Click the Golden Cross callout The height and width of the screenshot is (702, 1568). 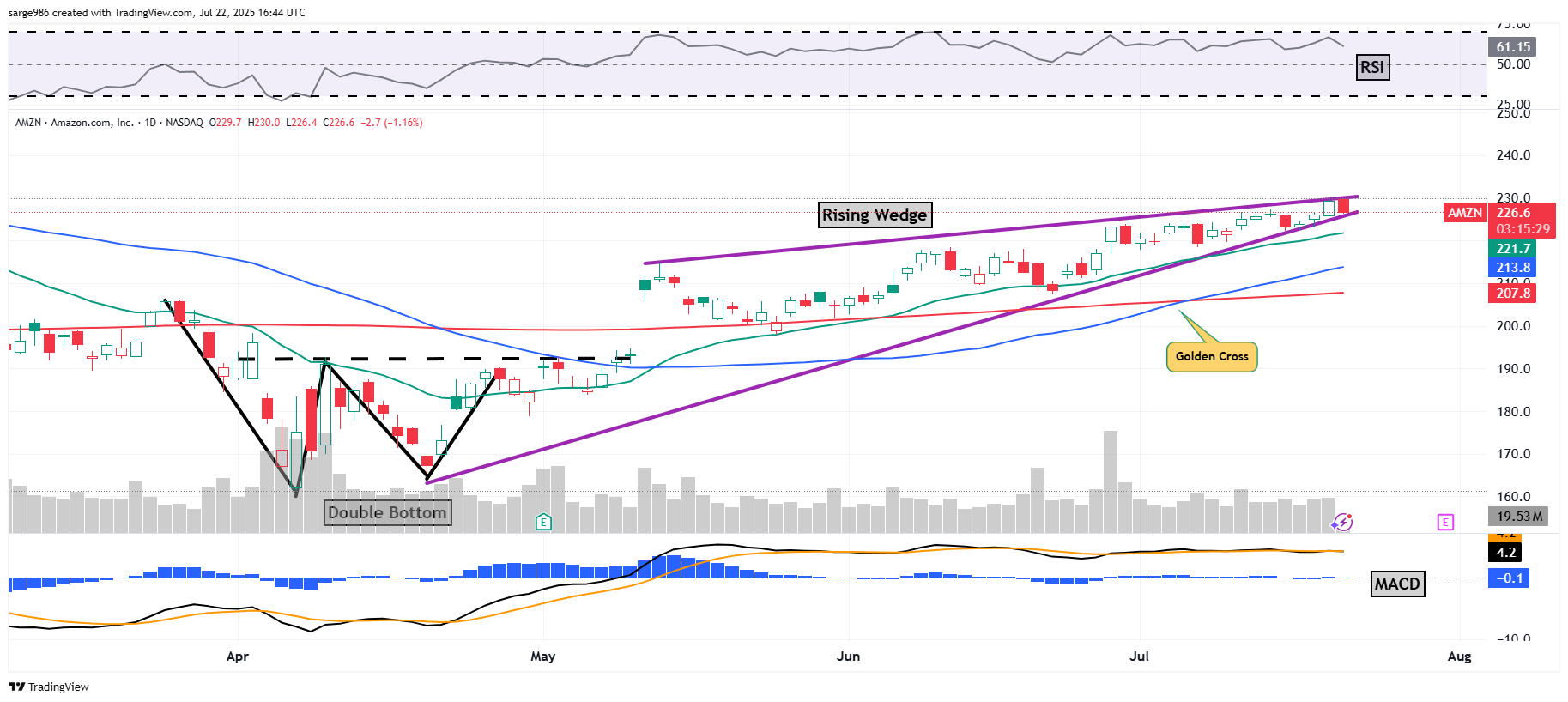coord(1212,356)
